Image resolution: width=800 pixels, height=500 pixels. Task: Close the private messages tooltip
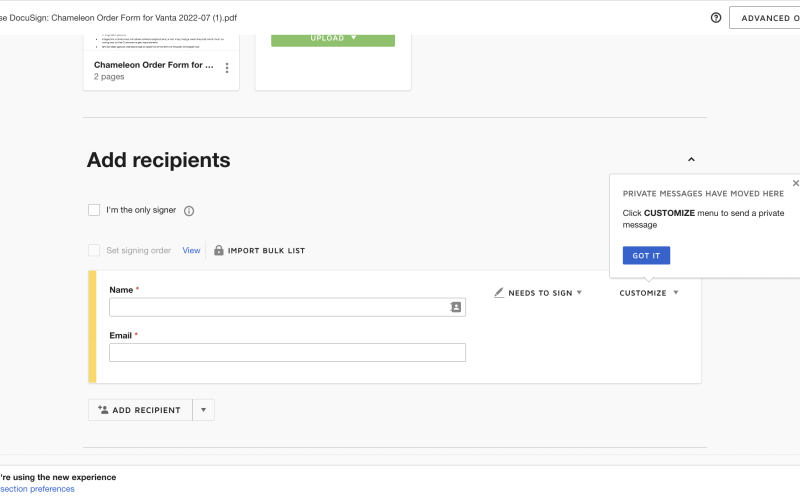795,183
